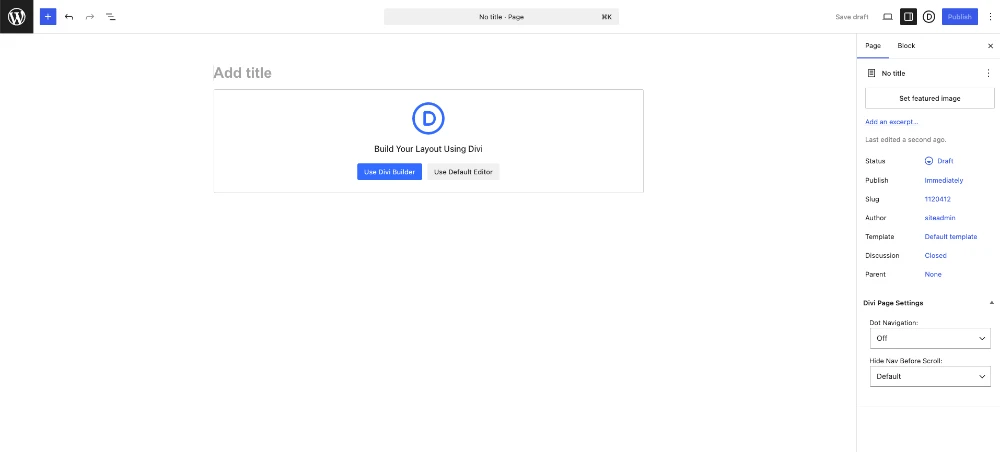This screenshot has width=1000, height=452.
Task: Close the settings sidebar panel
Action: coord(990,46)
